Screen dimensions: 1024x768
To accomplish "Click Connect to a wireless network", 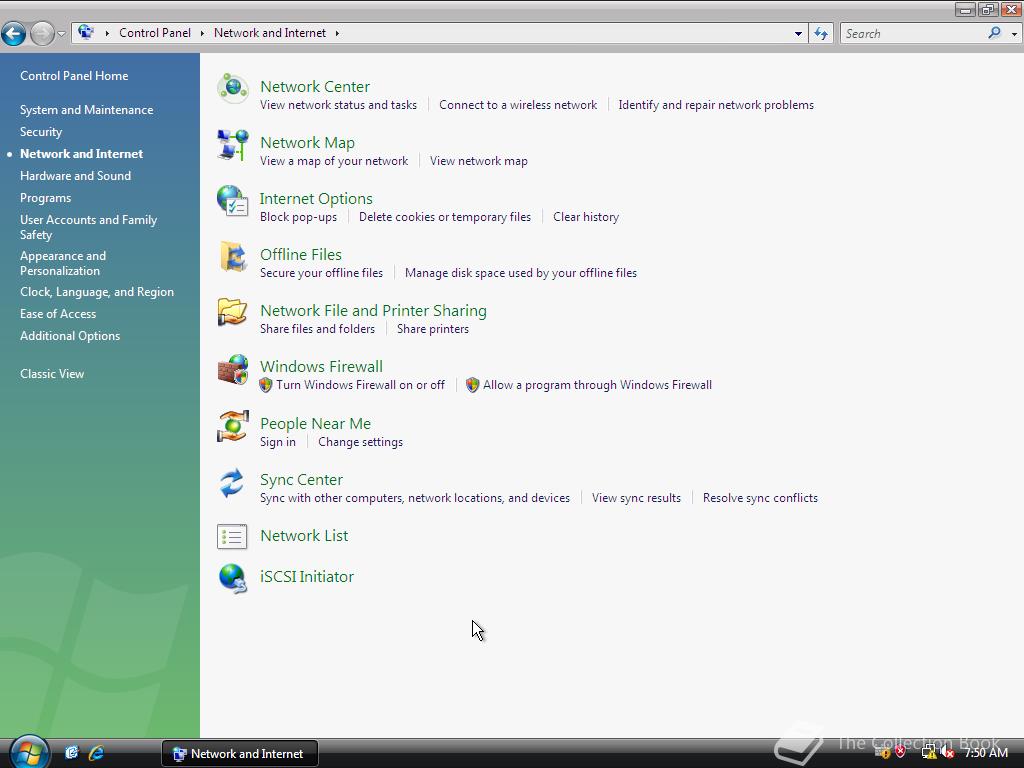I will coord(518,105).
